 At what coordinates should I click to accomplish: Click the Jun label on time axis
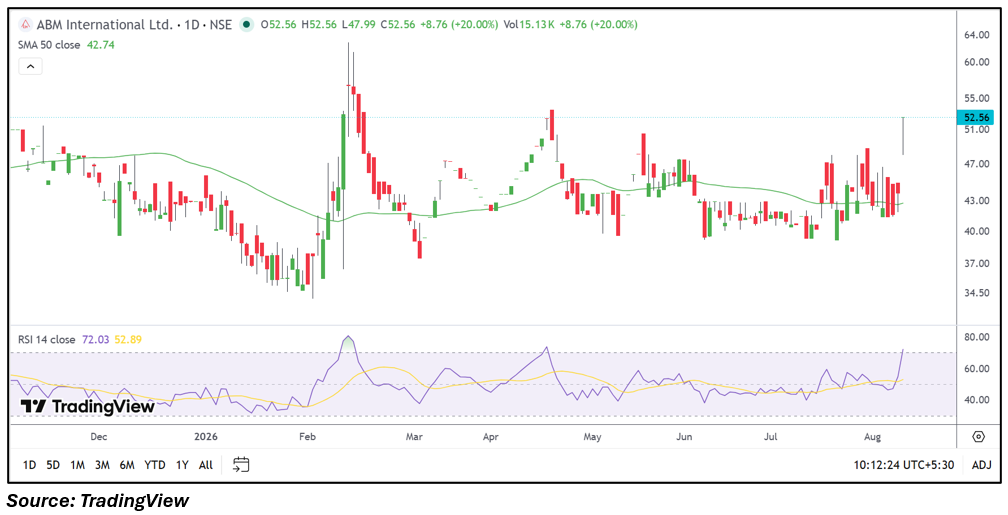click(685, 437)
